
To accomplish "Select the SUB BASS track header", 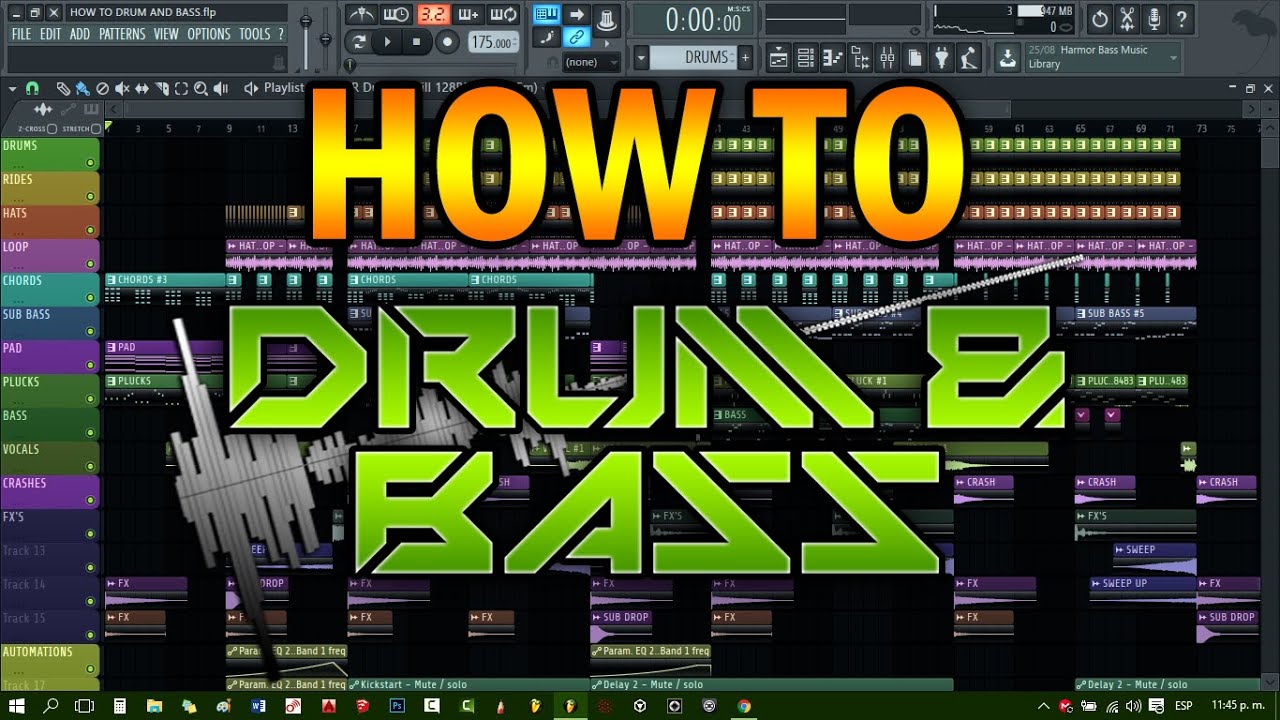I will pos(50,321).
